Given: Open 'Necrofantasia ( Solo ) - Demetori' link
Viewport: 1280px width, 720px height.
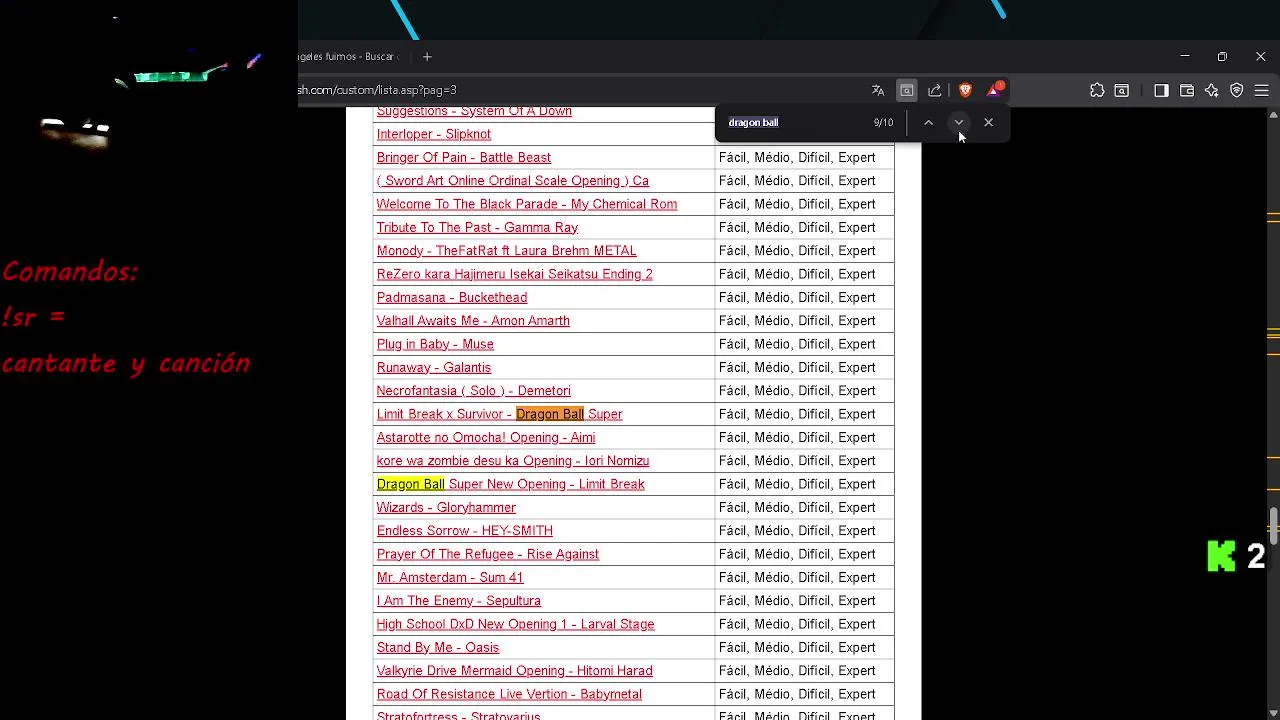Looking at the screenshot, I should (x=474, y=391).
